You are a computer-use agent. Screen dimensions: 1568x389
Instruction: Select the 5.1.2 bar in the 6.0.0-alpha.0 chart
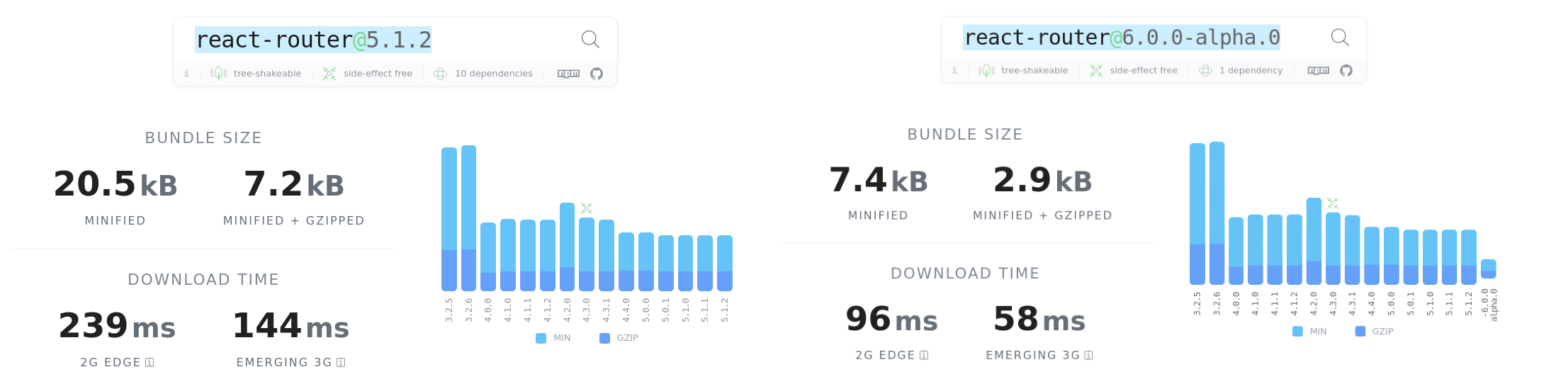click(x=1469, y=257)
